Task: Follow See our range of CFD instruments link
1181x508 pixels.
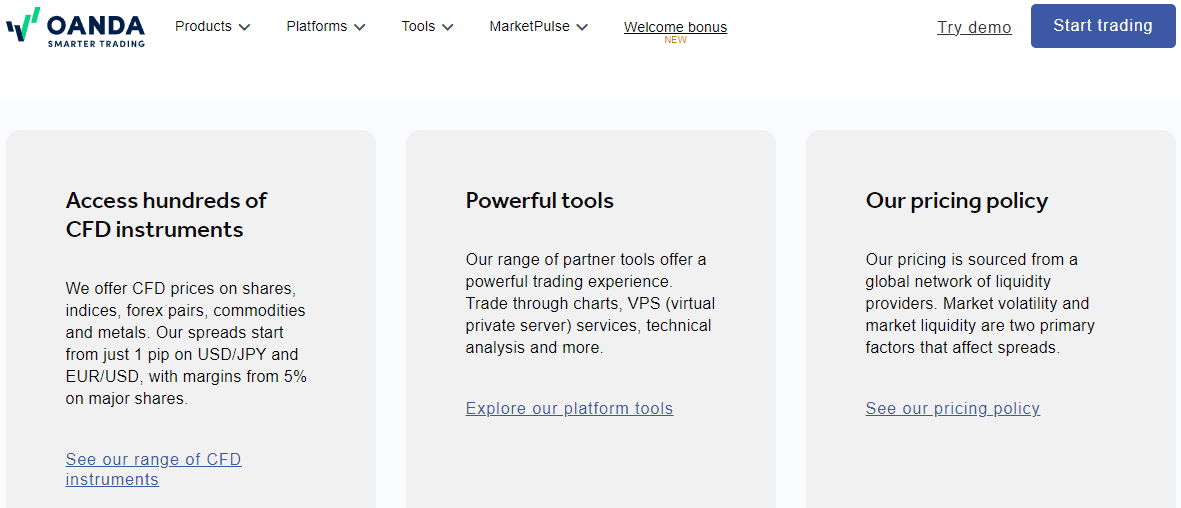Action: (154, 469)
